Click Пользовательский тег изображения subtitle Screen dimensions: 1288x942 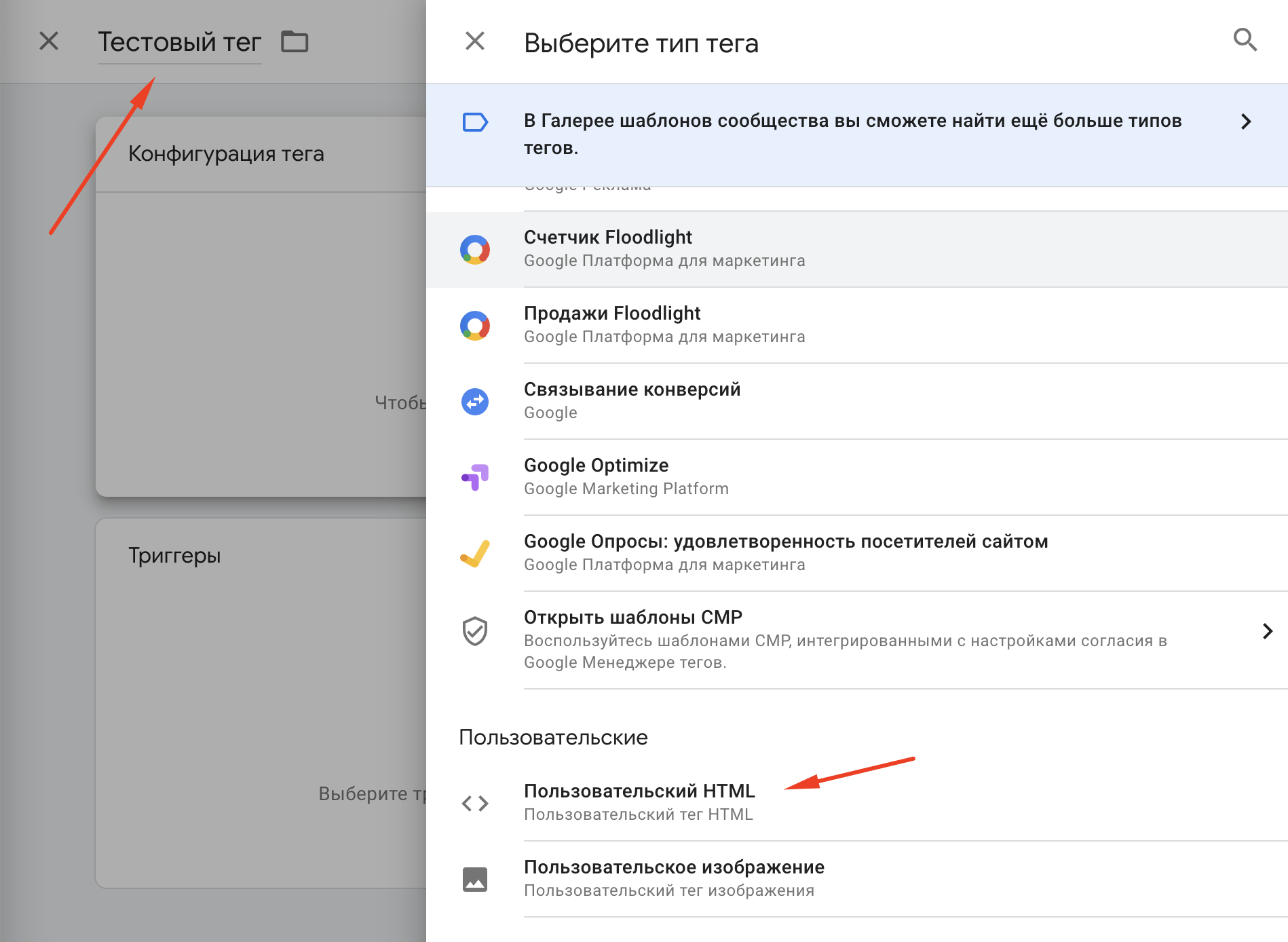(669, 890)
